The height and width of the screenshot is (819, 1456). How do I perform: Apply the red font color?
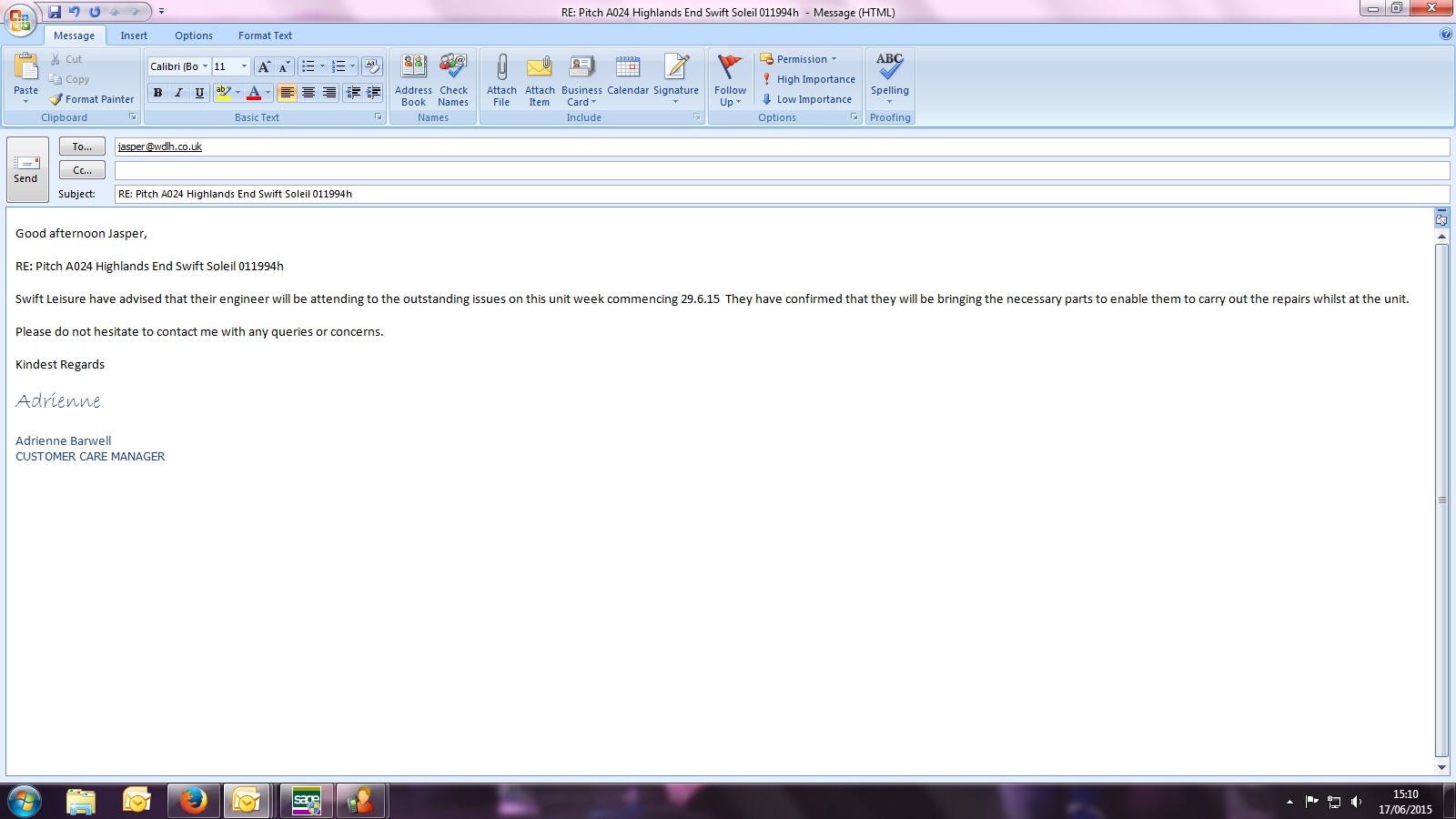tap(254, 92)
